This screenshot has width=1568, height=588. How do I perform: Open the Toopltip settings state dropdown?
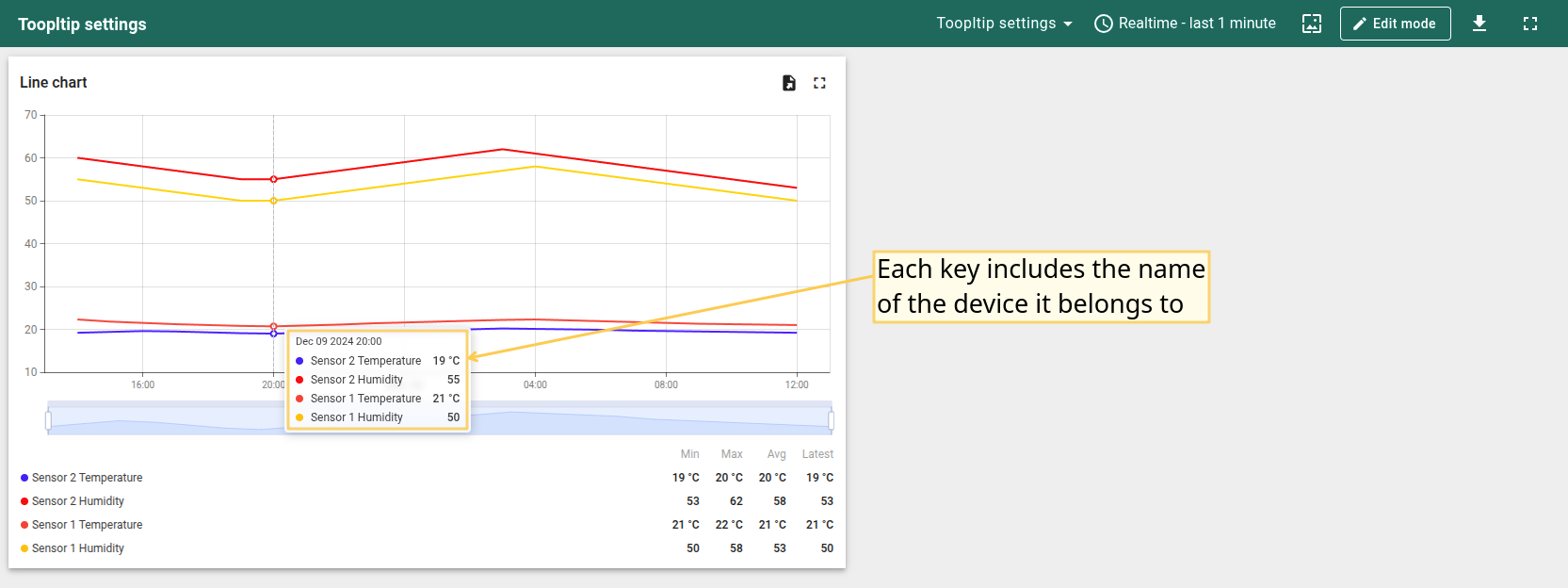pos(1004,24)
